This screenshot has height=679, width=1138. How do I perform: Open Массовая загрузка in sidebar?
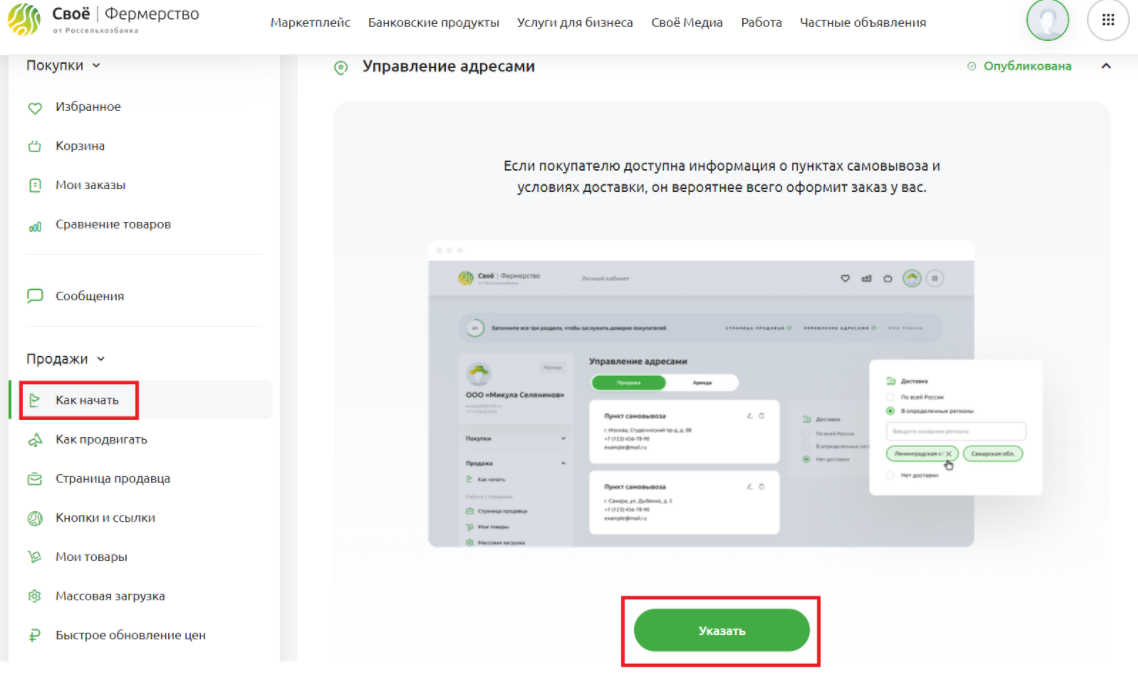coord(110,596)
